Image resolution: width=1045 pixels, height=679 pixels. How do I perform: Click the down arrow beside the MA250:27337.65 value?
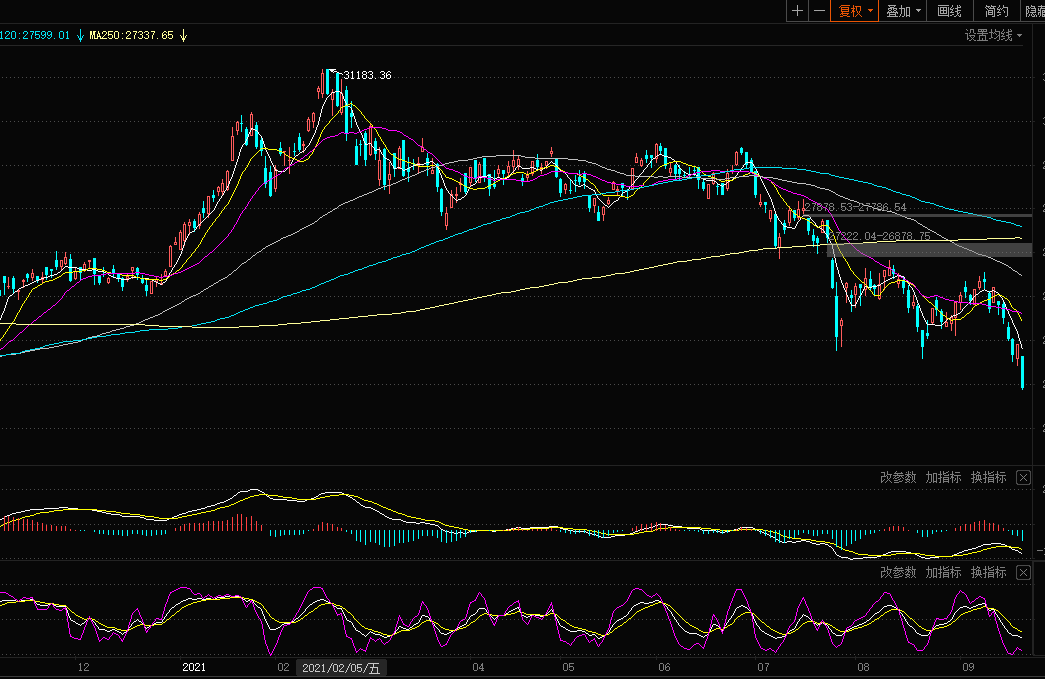pos(183,35)
